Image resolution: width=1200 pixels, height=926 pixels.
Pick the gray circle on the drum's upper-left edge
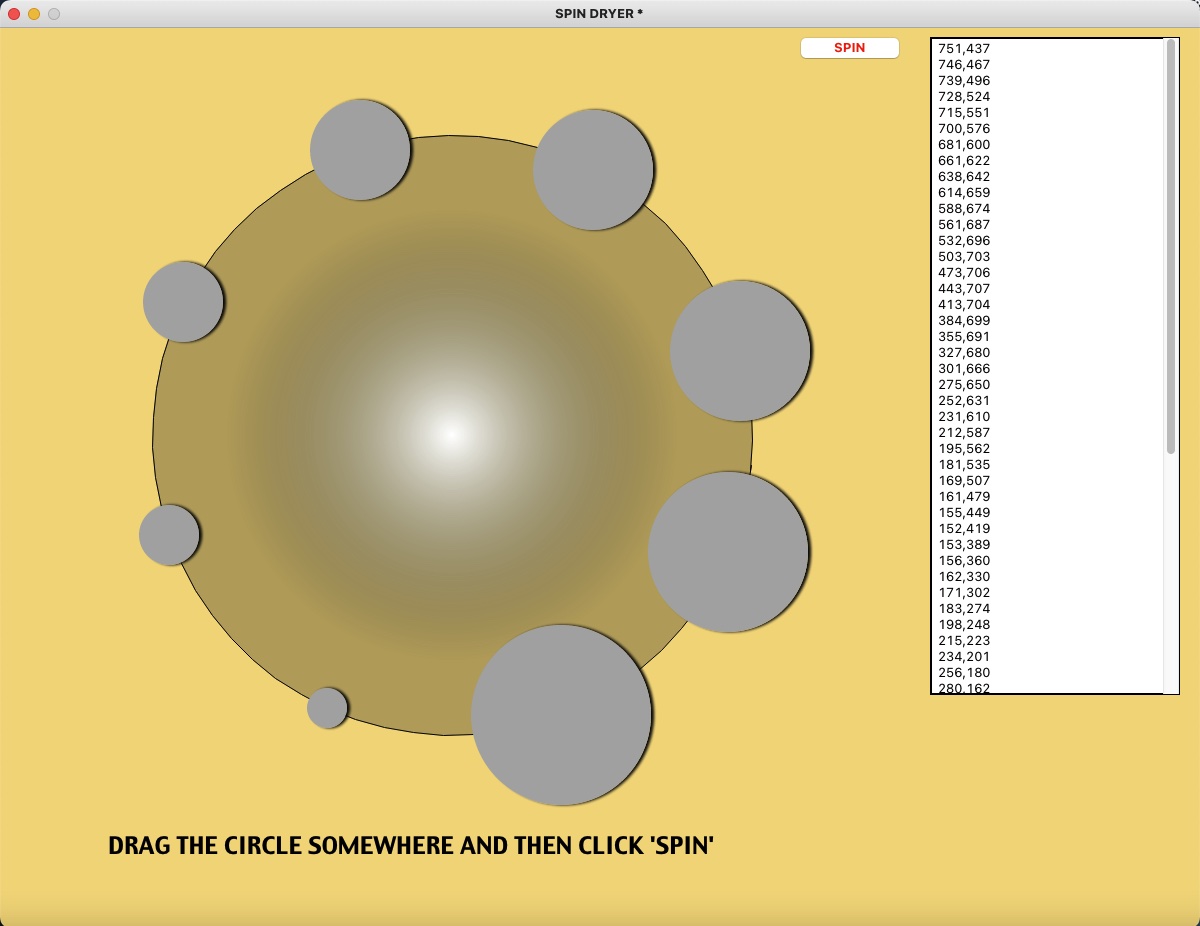(x=183, y=302)
